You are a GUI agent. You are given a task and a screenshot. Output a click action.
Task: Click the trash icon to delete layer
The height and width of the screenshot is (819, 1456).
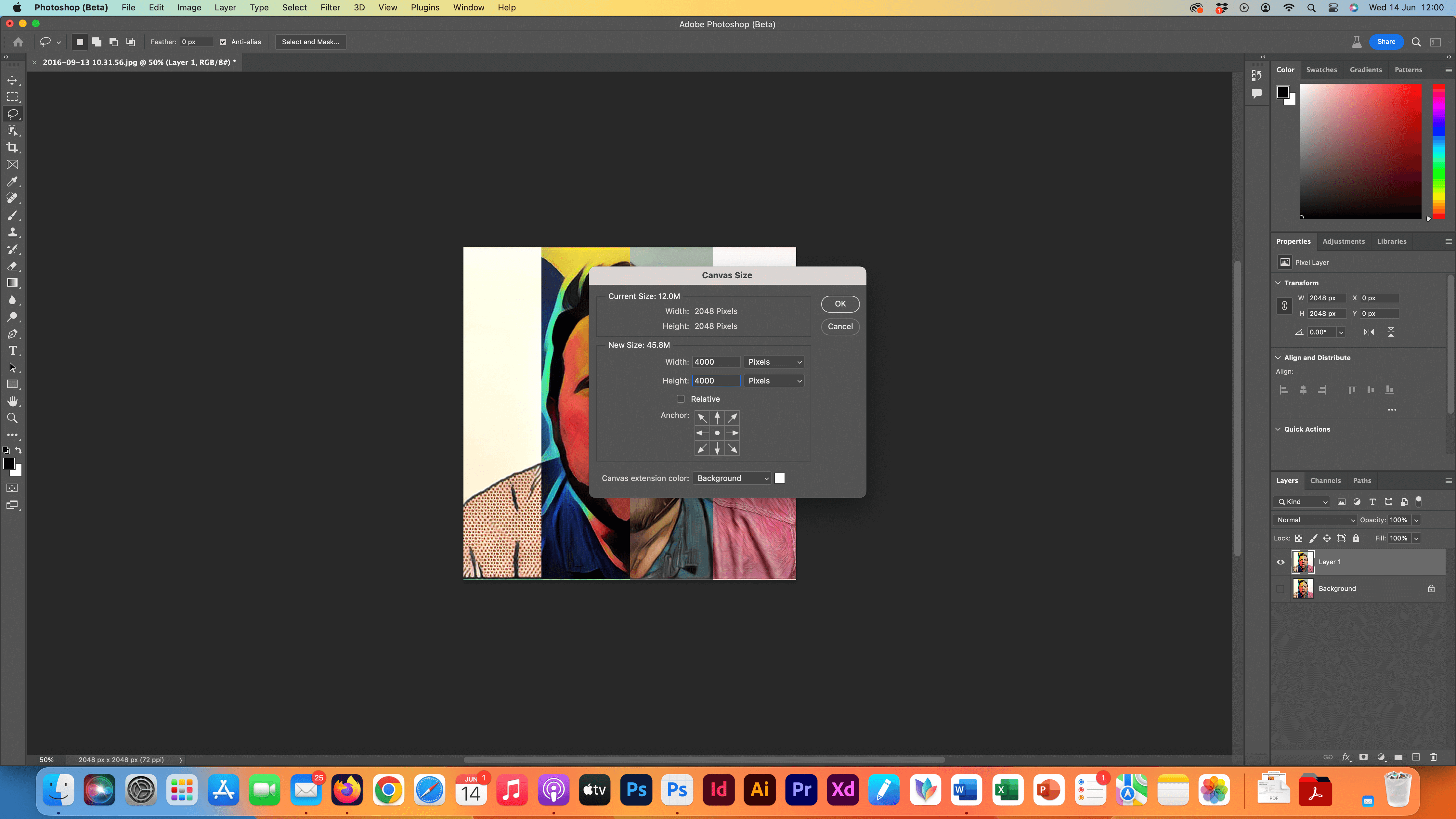tap(1433, 757)
